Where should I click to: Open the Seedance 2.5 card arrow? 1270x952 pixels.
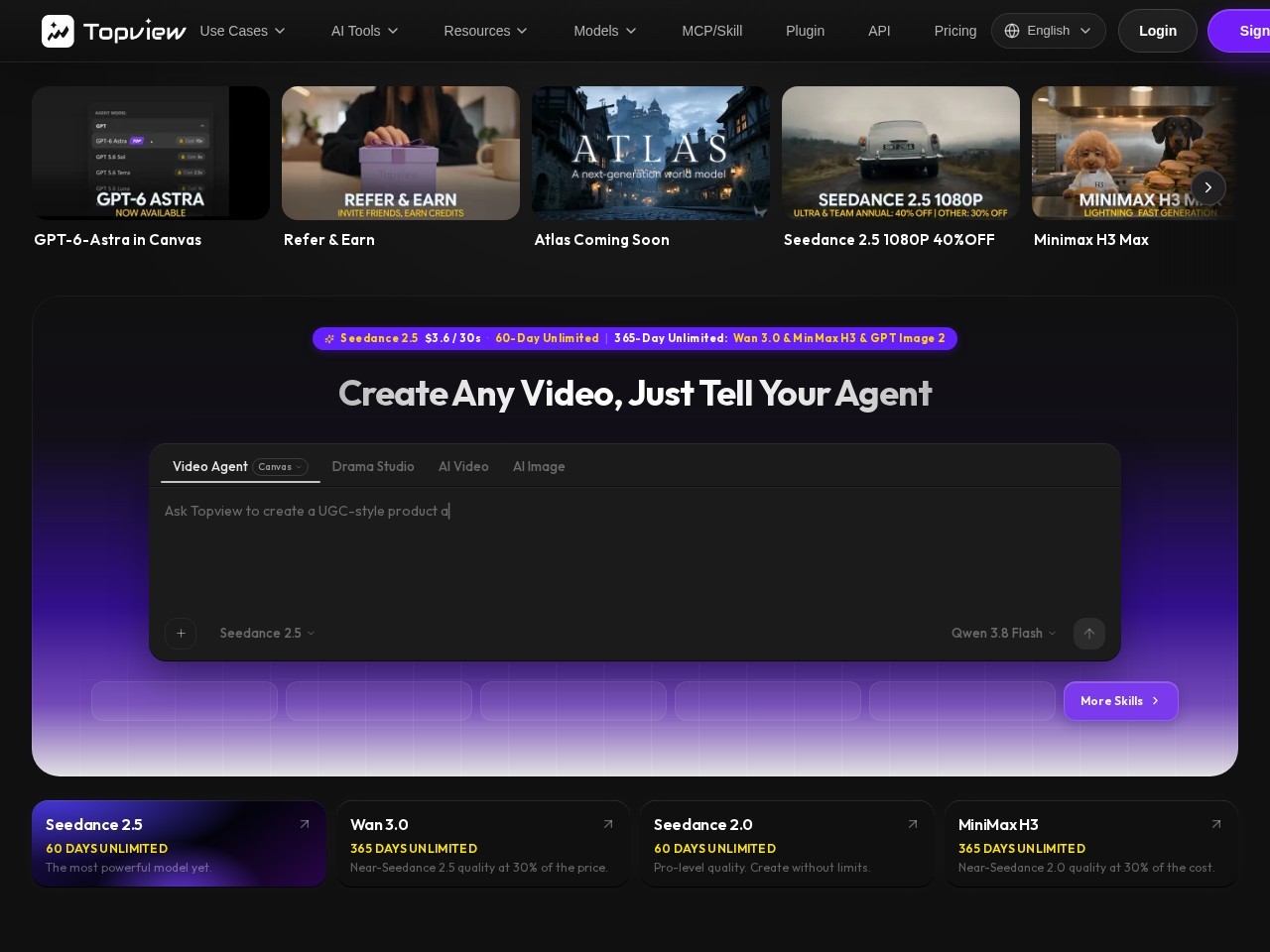tap(305, 824)
